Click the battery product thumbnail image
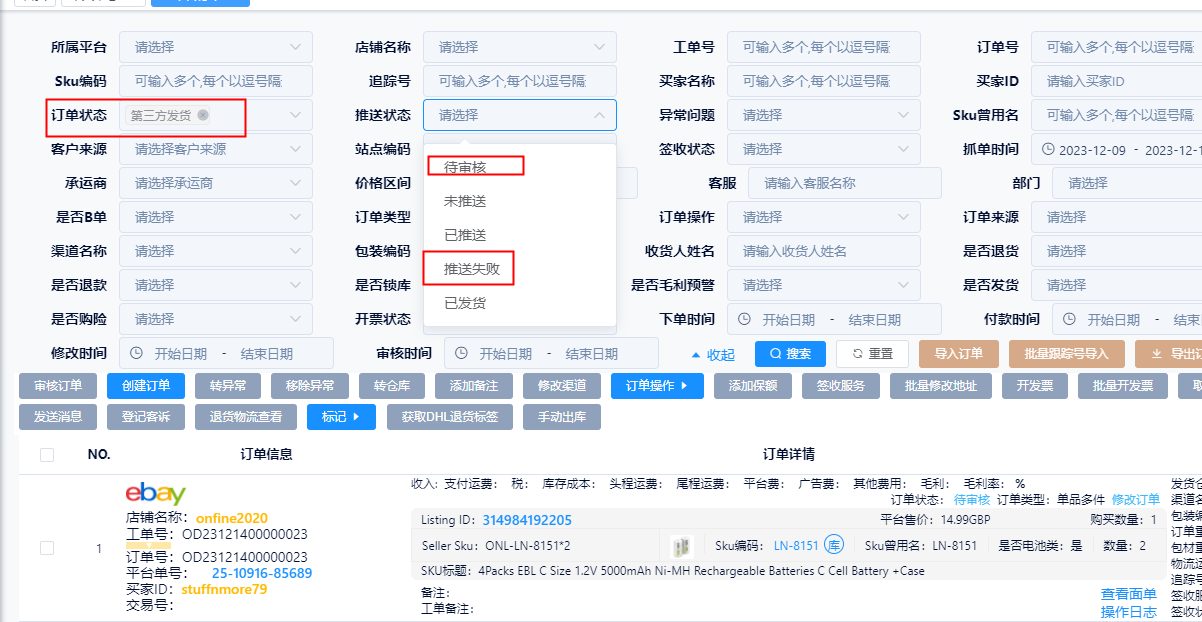The image size is (1202, 622). tap(682, 546)
